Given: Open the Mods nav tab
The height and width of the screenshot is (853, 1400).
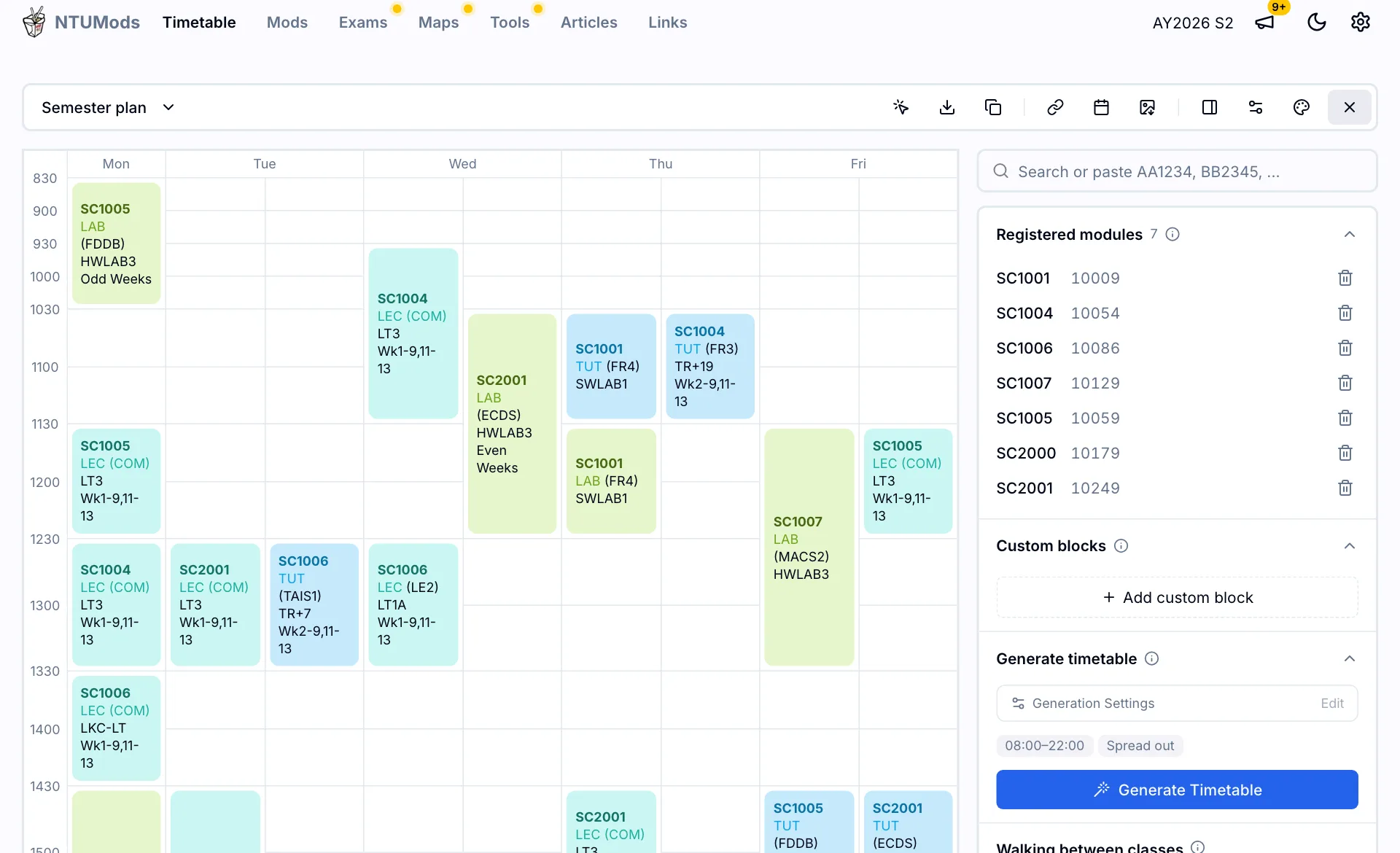Looking at the screenshot, I should (x=287, y=23).
